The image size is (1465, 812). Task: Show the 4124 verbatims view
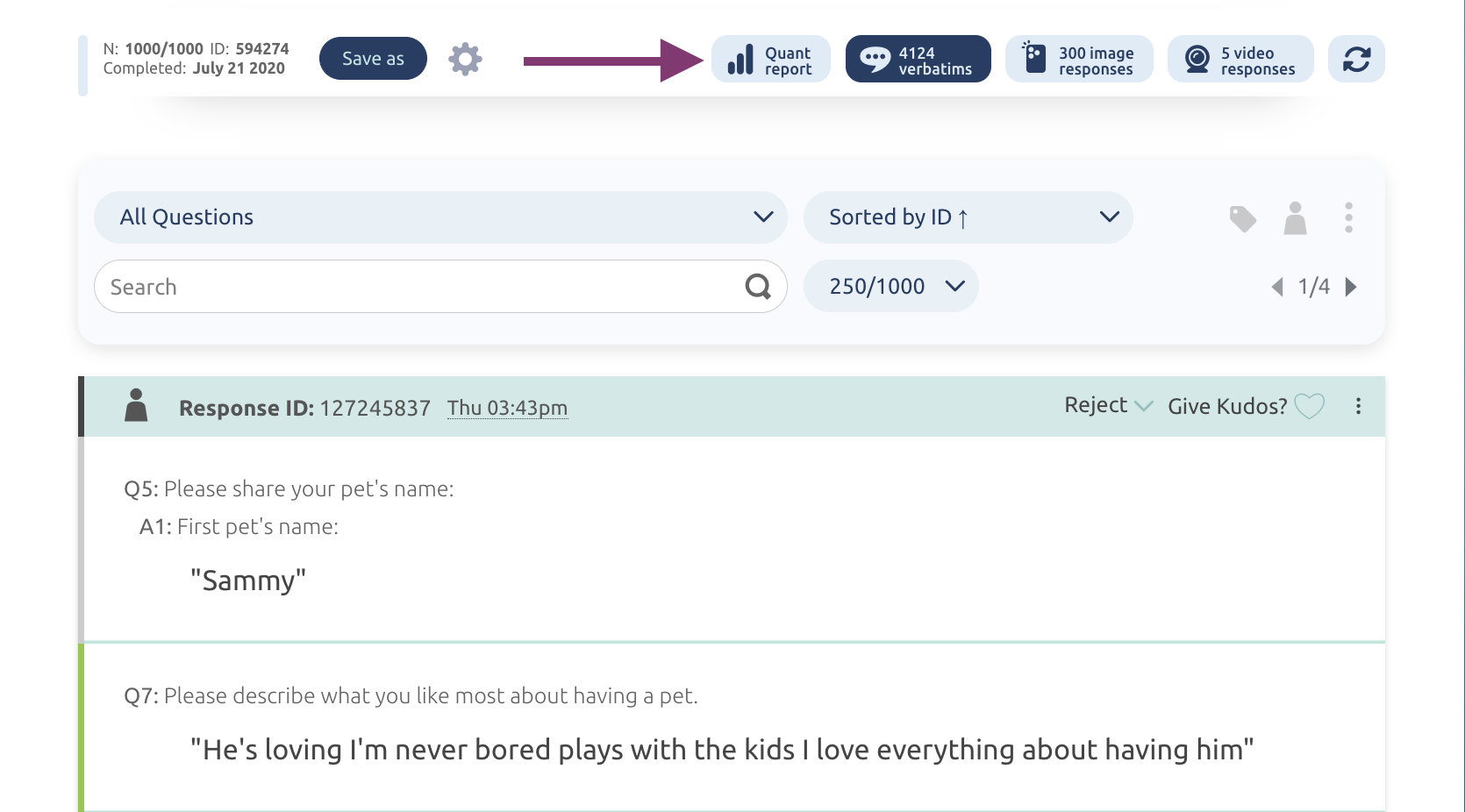click(x=918, y=60)
